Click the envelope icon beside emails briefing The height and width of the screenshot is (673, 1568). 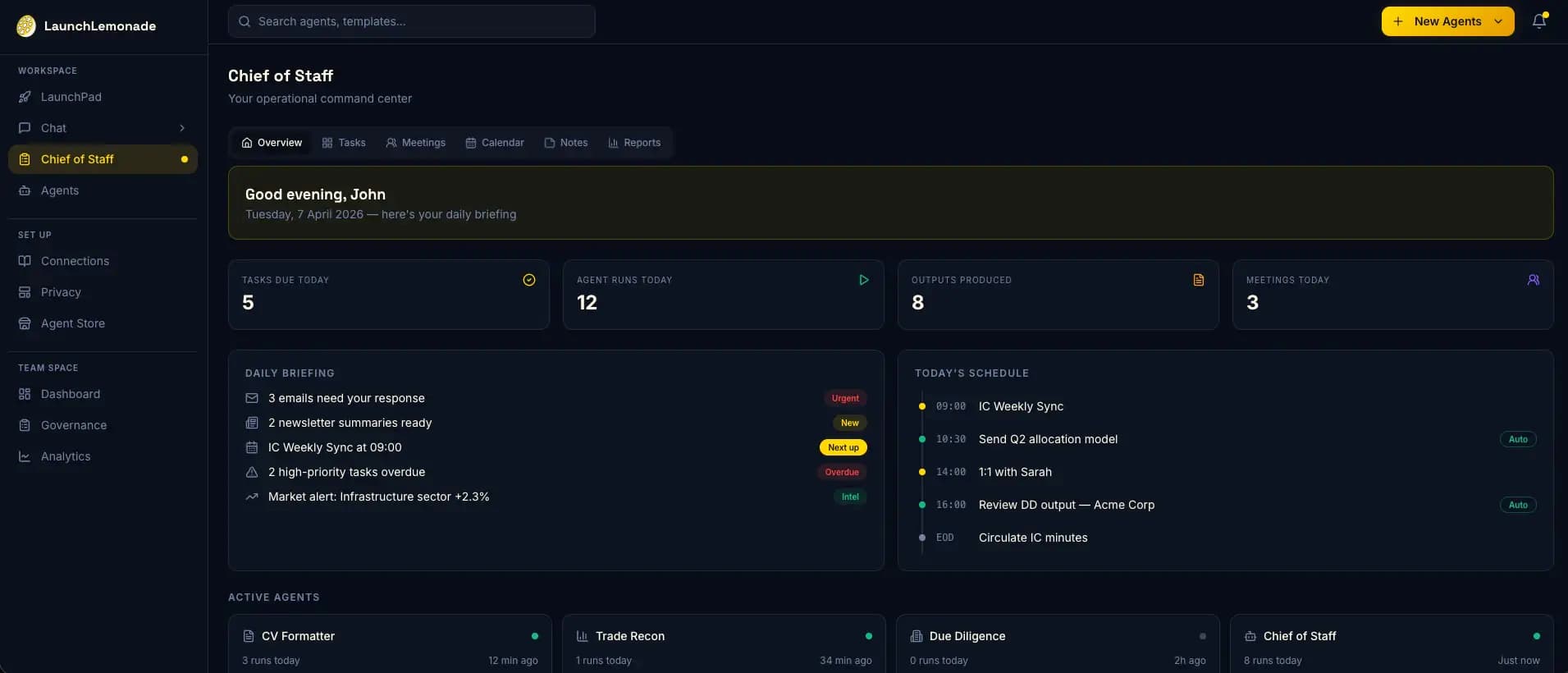[252, 398]
